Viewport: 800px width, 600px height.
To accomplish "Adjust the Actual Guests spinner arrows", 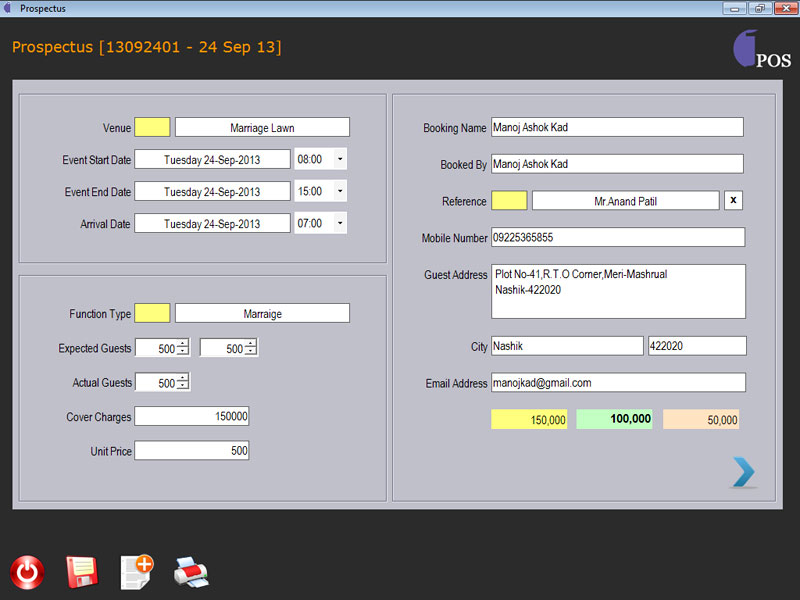I will coord(183,382).
